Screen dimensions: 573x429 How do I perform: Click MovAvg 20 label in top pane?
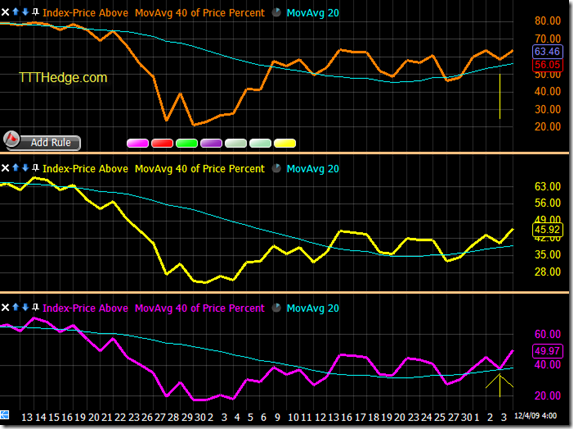coord(313,13)
